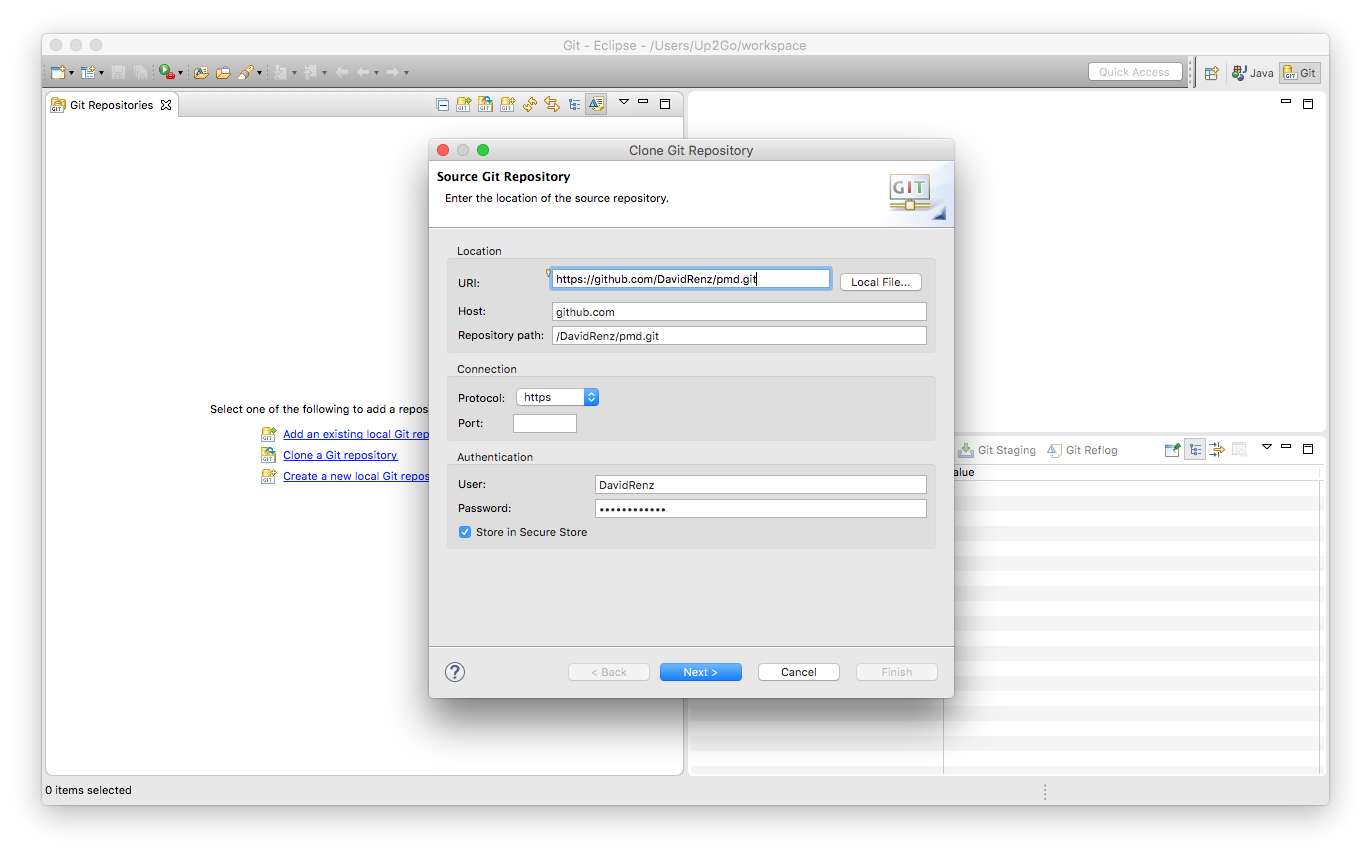Click in the URI field
The image size is (1371, 855).
(691, 279)
